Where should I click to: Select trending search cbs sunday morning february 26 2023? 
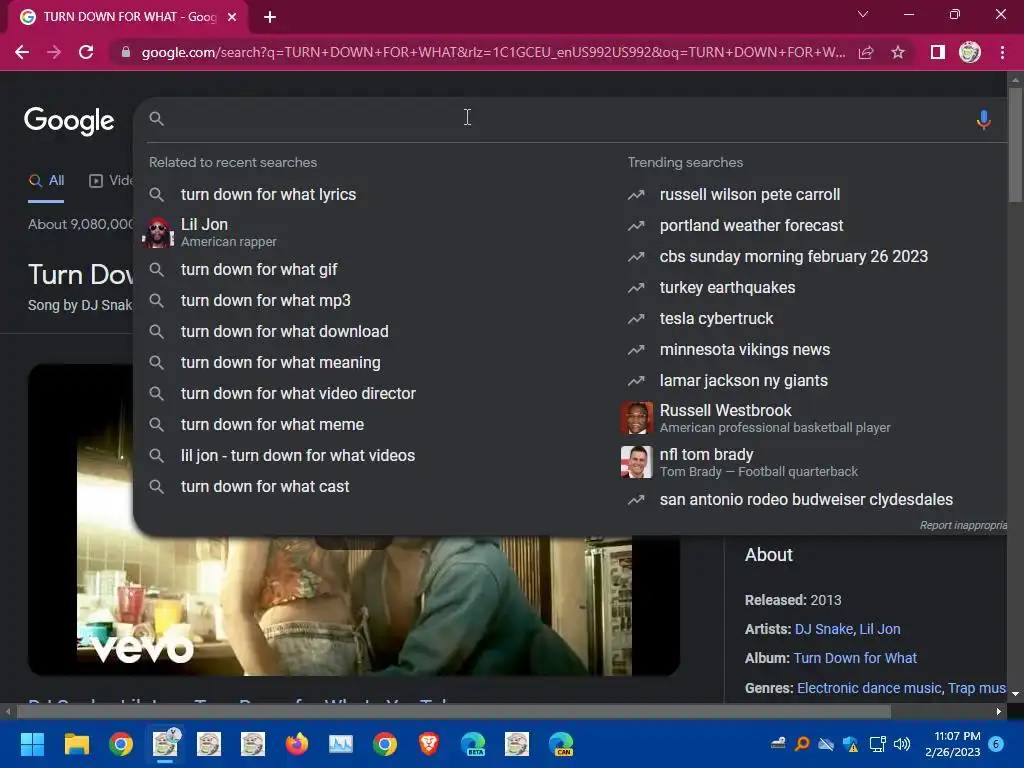793,257
